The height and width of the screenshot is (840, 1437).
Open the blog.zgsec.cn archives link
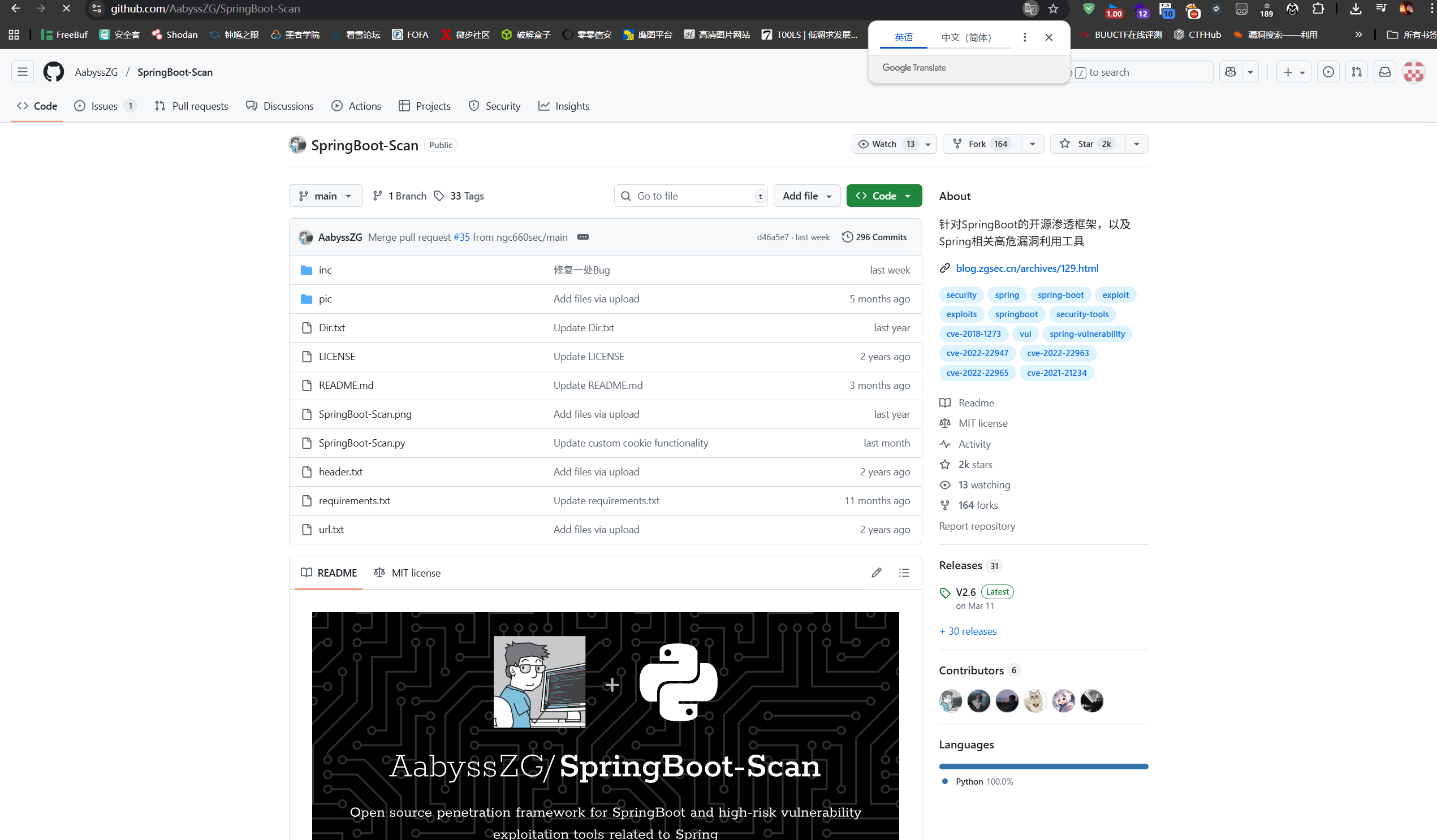(1026, 269)
